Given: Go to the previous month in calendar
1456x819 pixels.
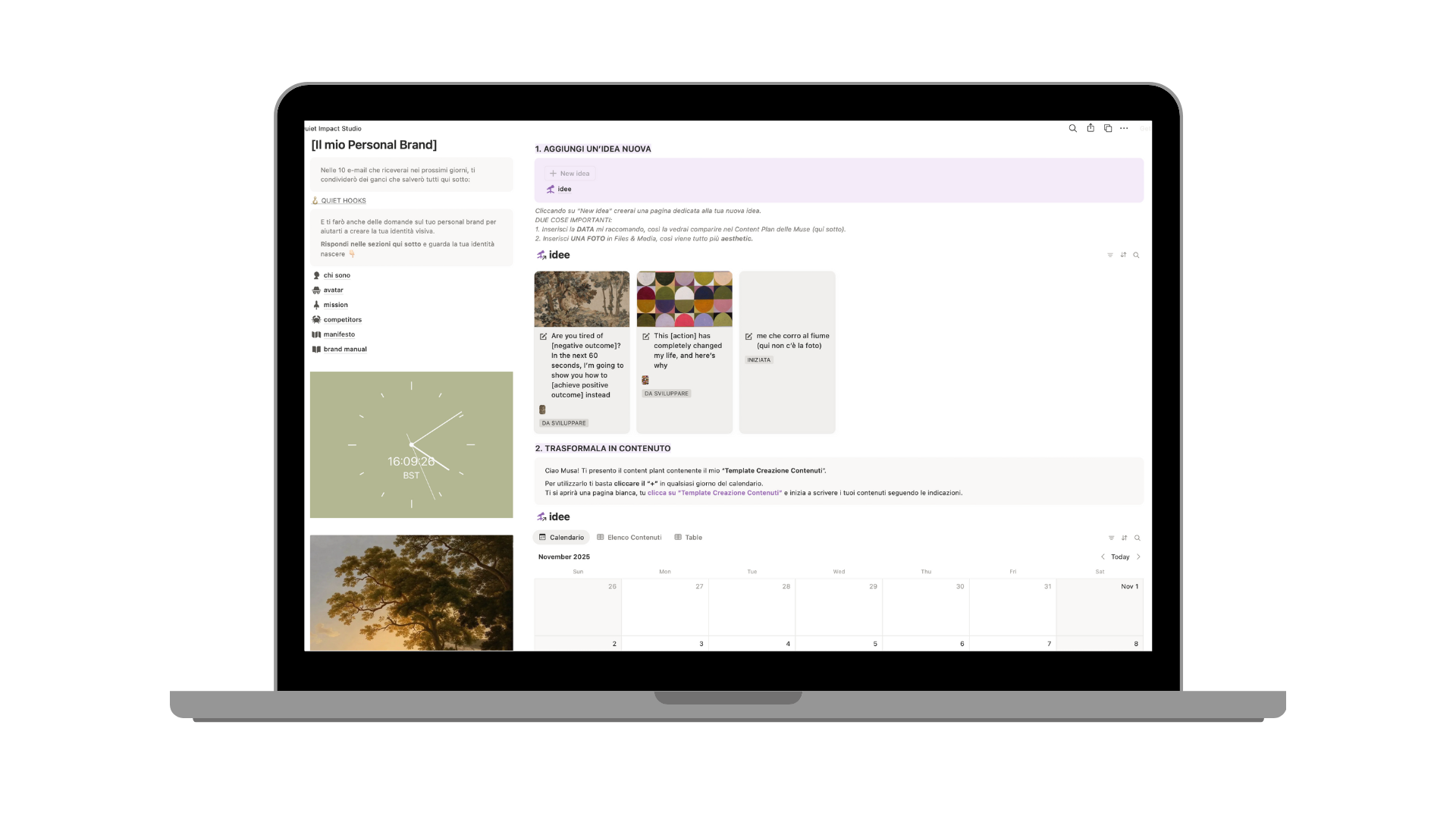Looking at the screenshot, I should tap(1103, 557).
